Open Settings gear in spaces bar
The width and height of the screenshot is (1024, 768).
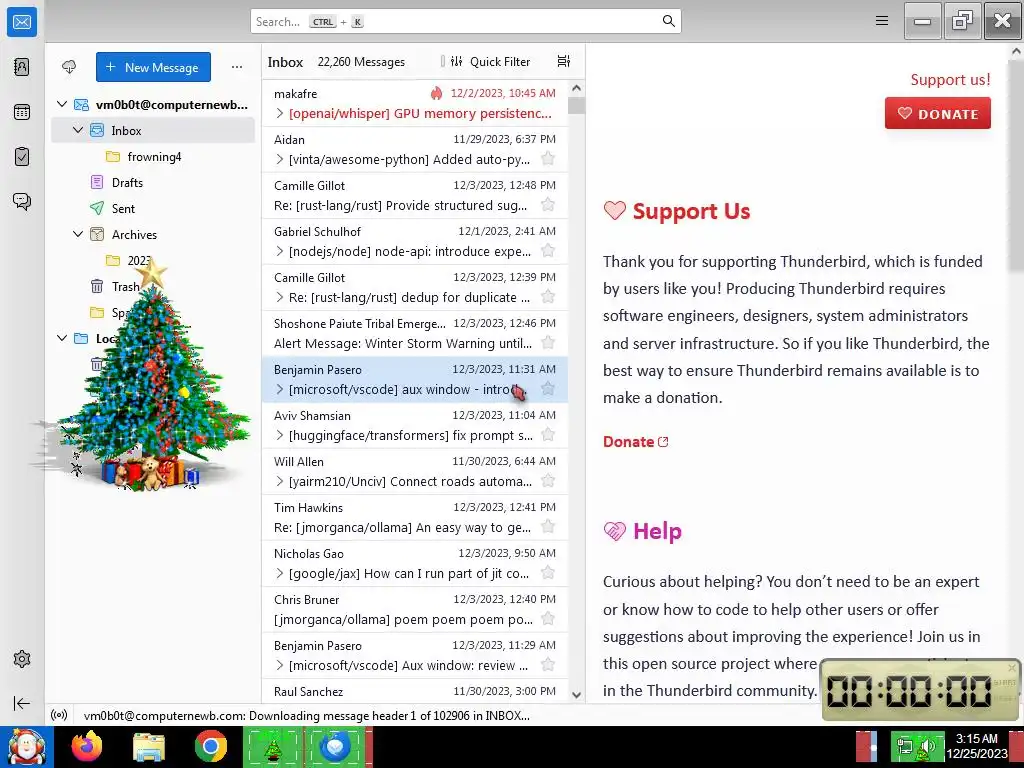click(22, 659)
